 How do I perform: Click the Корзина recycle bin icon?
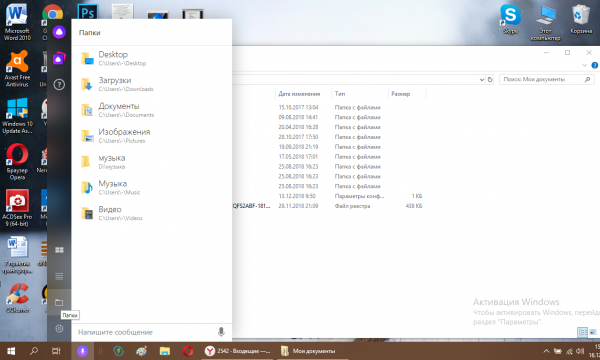coord(581,19)
